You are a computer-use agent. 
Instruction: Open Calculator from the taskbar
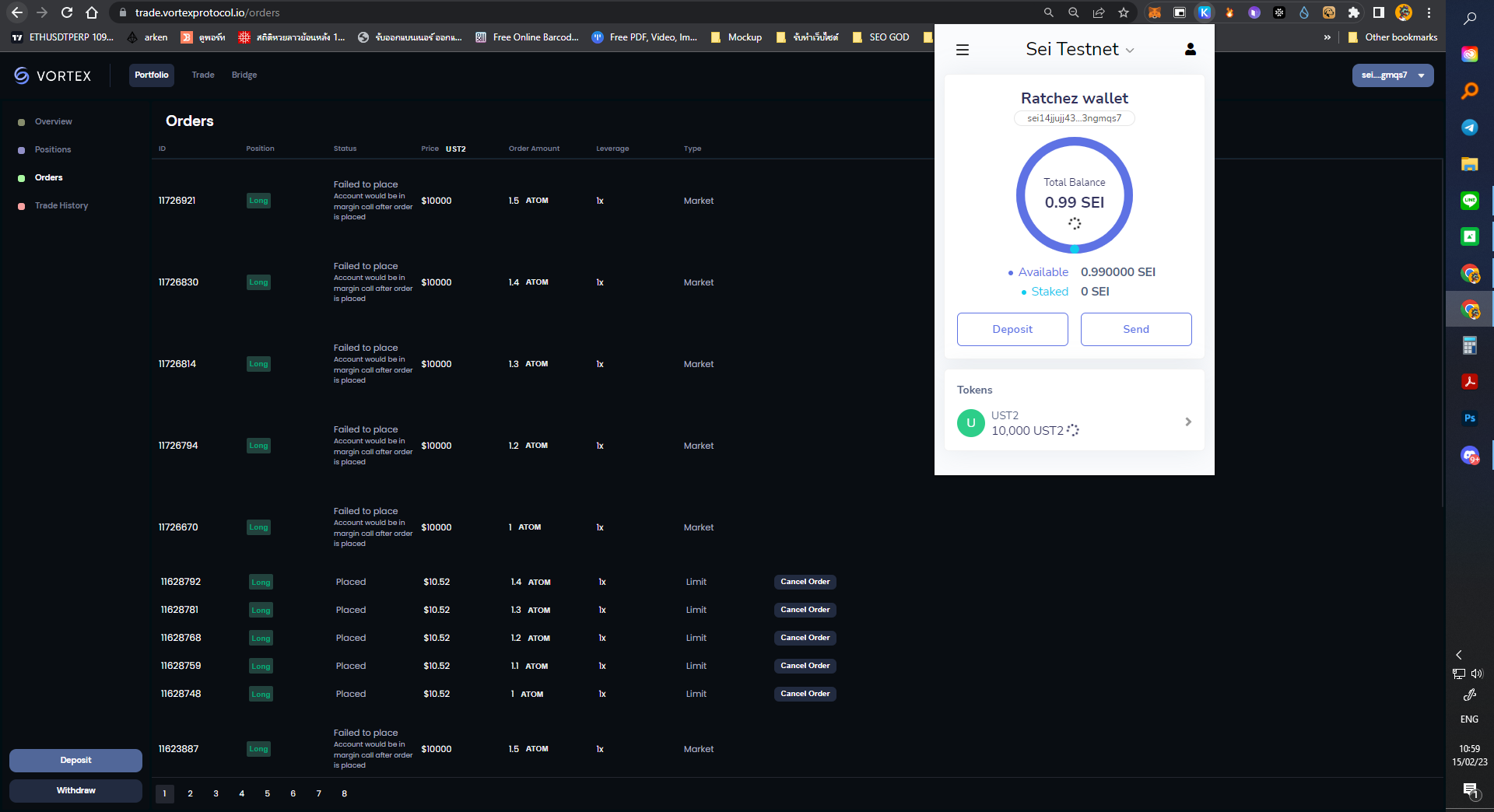coord(1470,345)
